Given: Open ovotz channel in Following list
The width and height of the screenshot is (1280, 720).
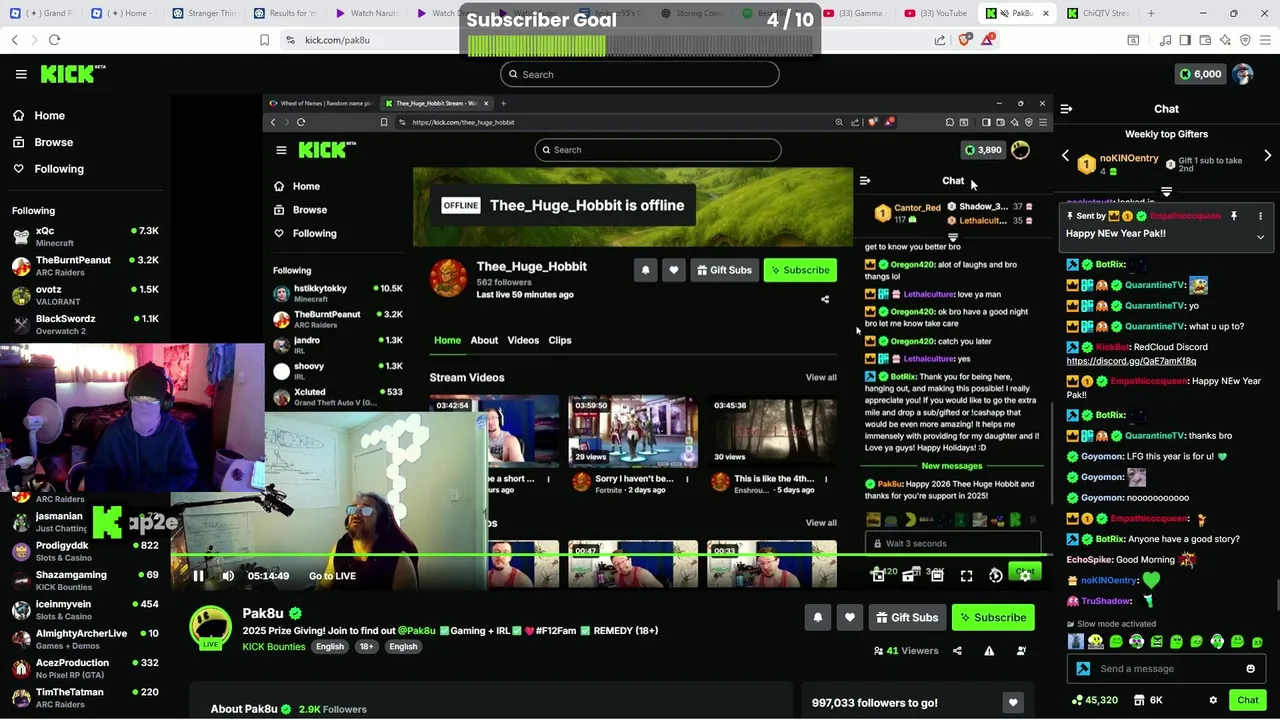Looking at the screenshot, I should (x=85, y=294).
